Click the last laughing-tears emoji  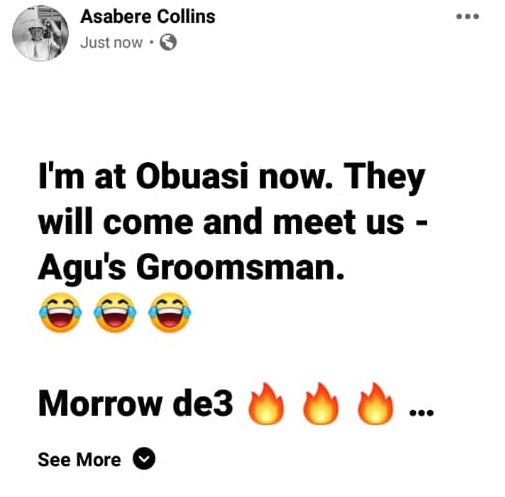(170, 312)
